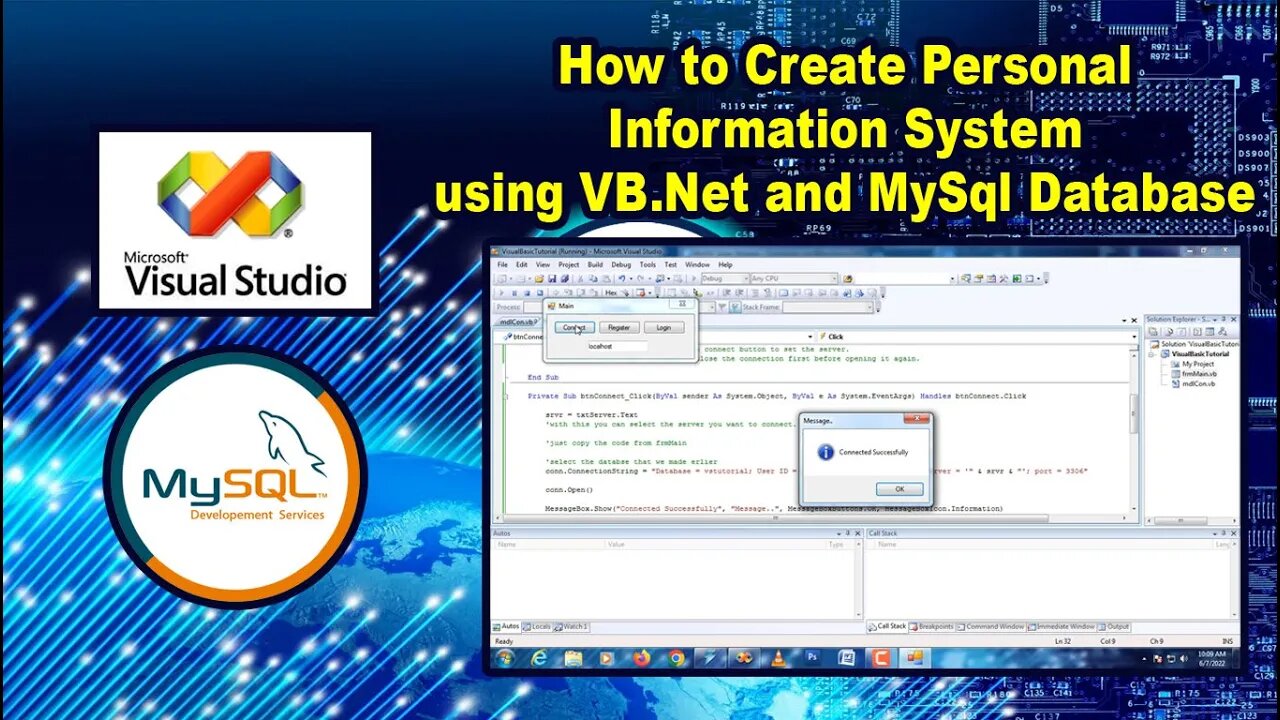Pin the Call Stack panel
The width and height of the screenshot is (1280, 720).
tap(1224, 533)
